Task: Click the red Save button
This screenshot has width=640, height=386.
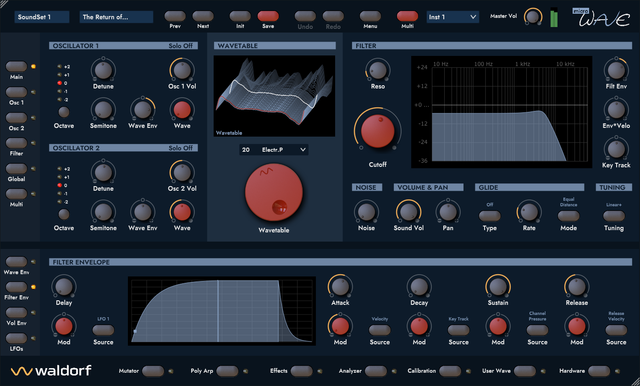Action: [268, 16]
